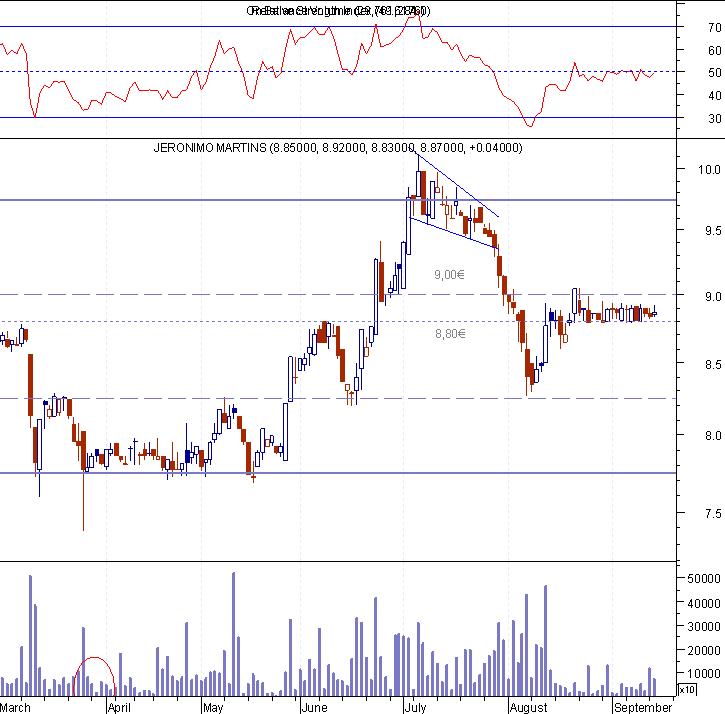725x714 pixels.
Task: Click the 7.5 price axis label
Action: pos(713,513)
